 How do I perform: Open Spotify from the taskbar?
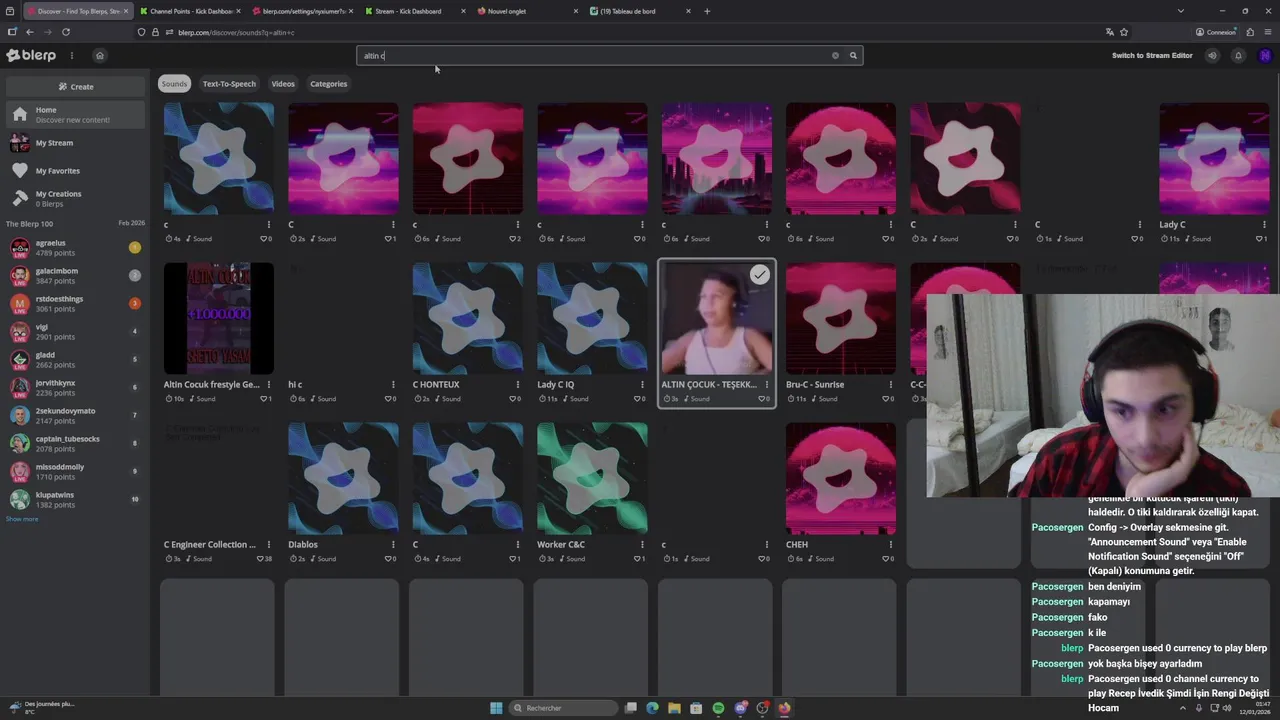point(718,708)
